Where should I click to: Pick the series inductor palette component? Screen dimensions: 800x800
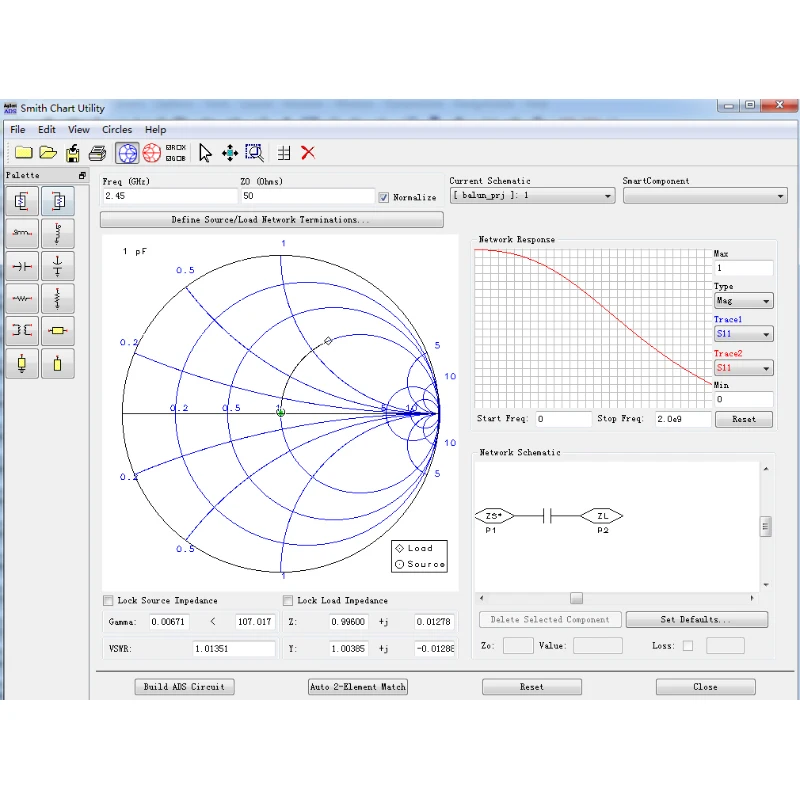click(22, 232)
